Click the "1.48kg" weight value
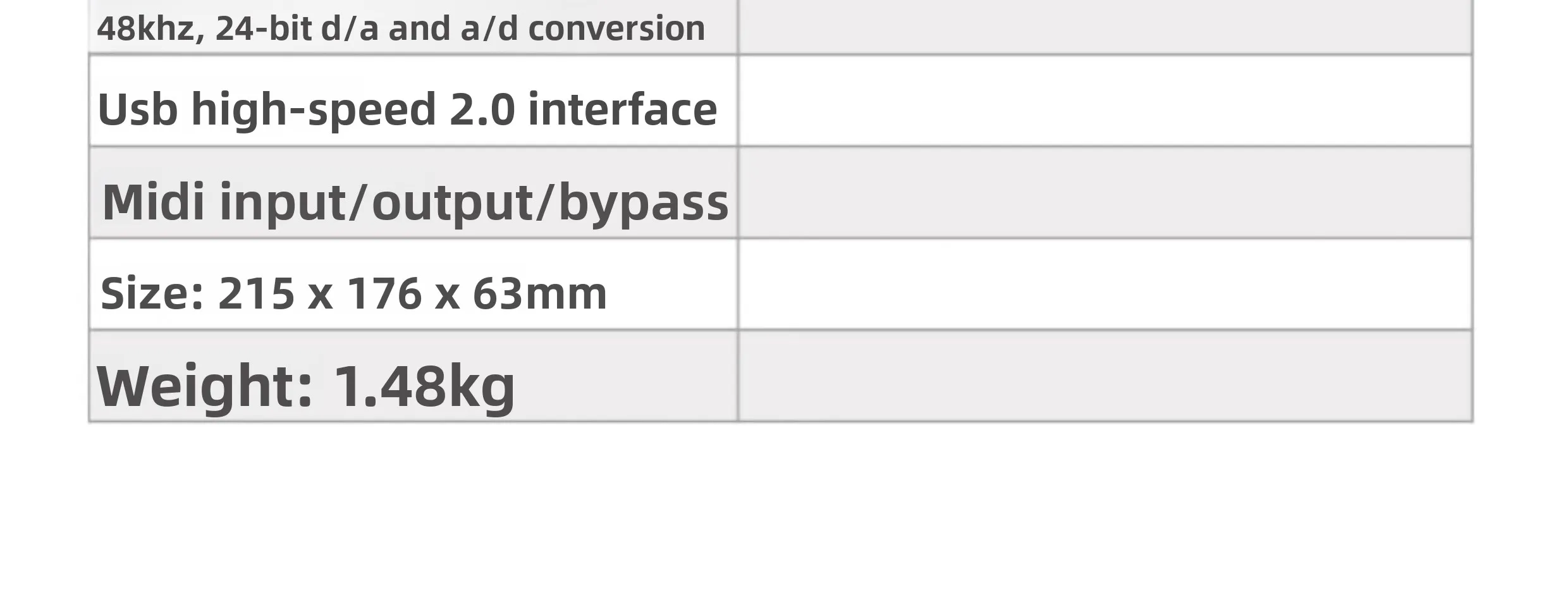Image resolution: width=1568 pixels, height=602 pixels. tap(424, 386)
